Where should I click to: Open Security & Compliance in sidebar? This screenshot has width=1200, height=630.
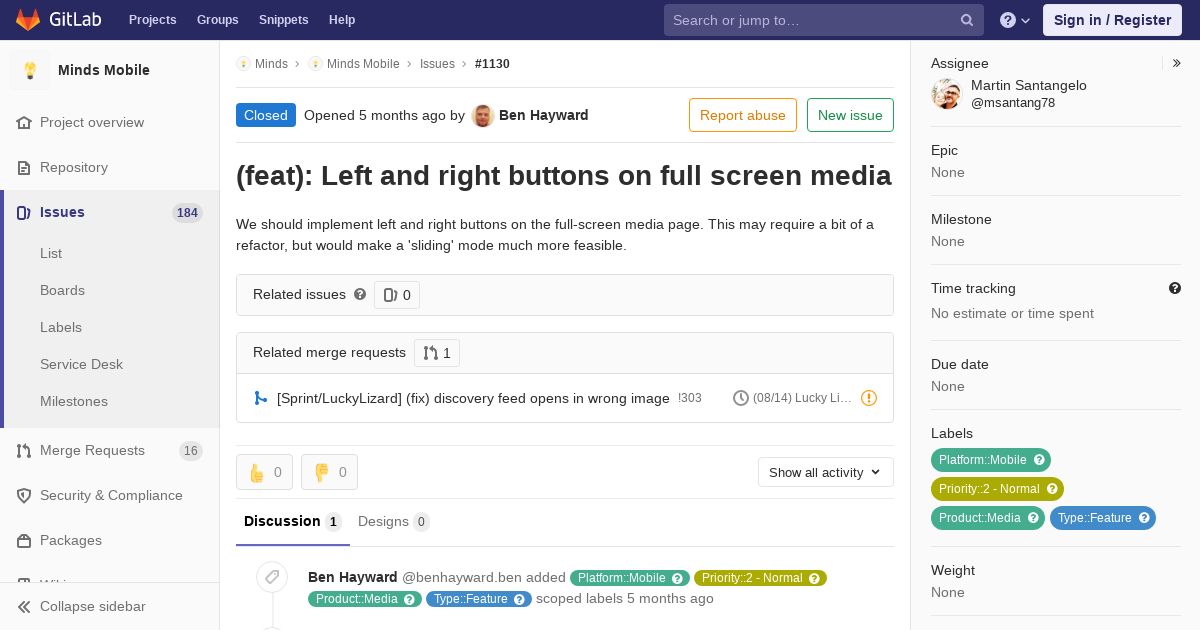click(x=110, y=495)
